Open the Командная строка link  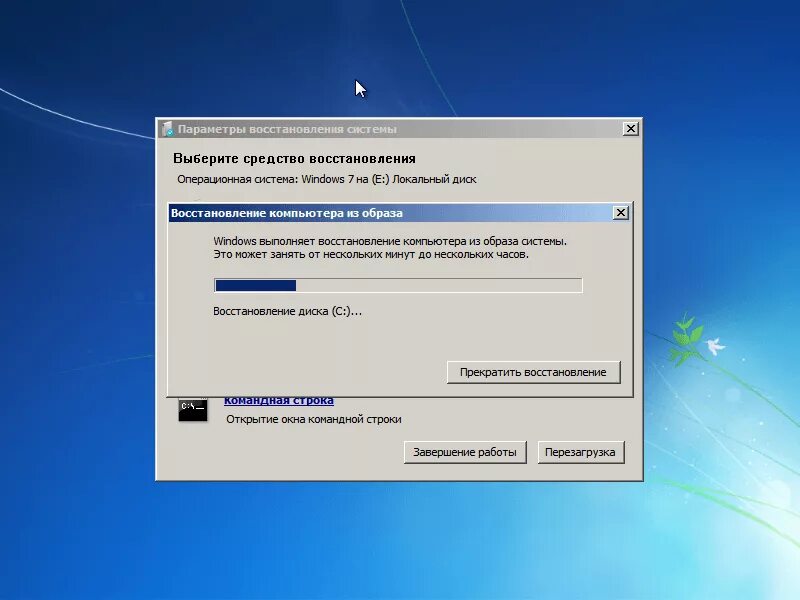click(279, 401)
